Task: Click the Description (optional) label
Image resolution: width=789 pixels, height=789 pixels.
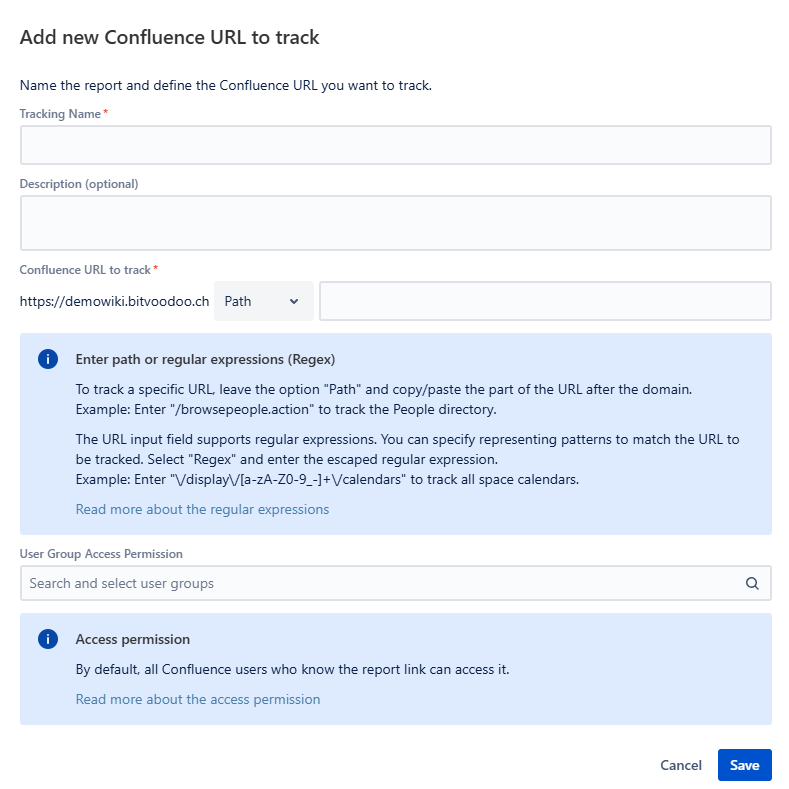Action: pos(79,184)
